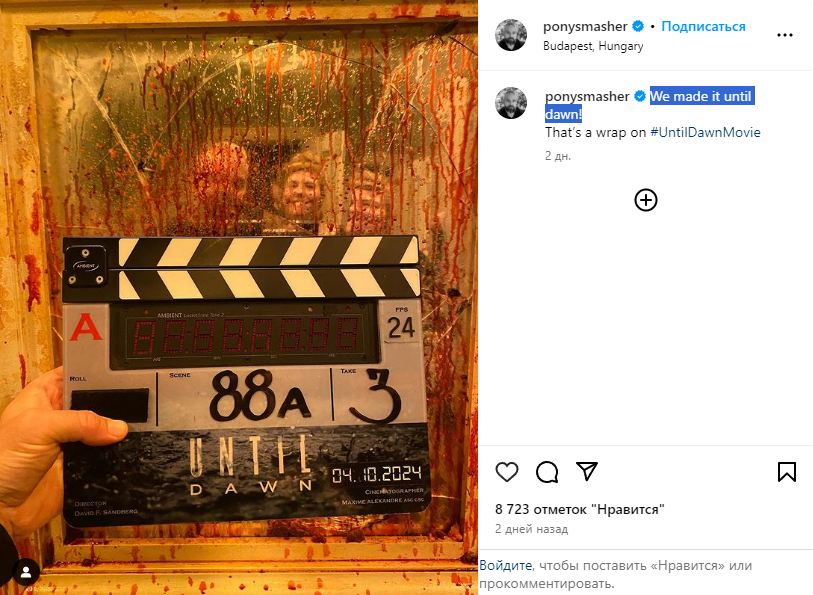Open comments via speech bubble icon
Image resolution: width=814 pixels, height=595 pixels.
(547, 472)
